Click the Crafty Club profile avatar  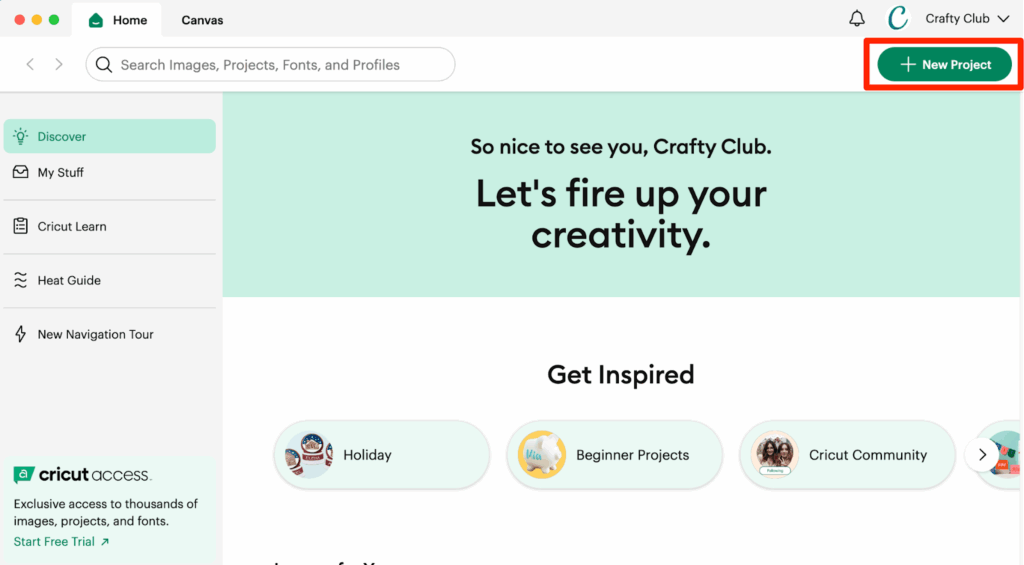pos(898,18)
